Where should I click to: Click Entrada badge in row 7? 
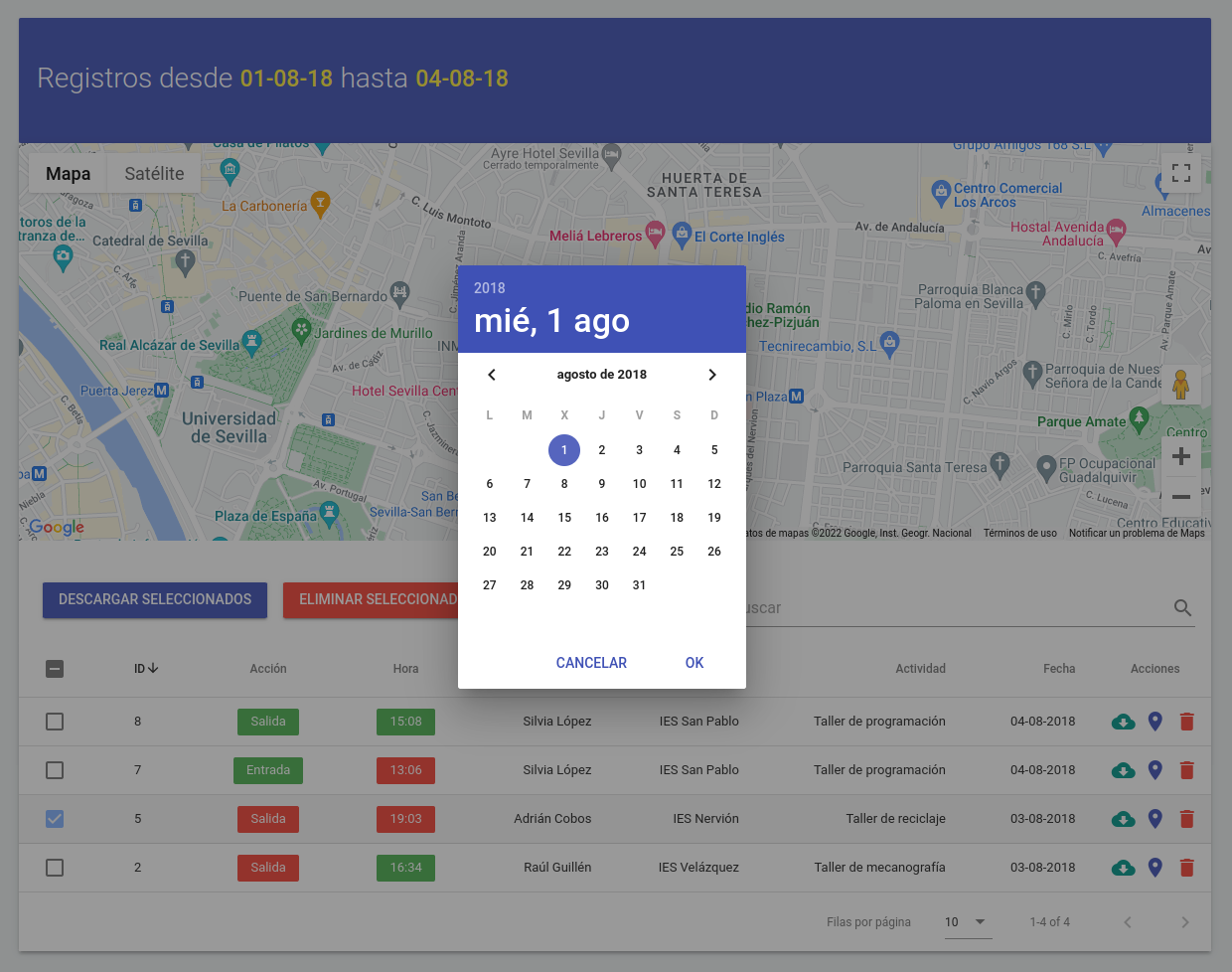(268, 770)
